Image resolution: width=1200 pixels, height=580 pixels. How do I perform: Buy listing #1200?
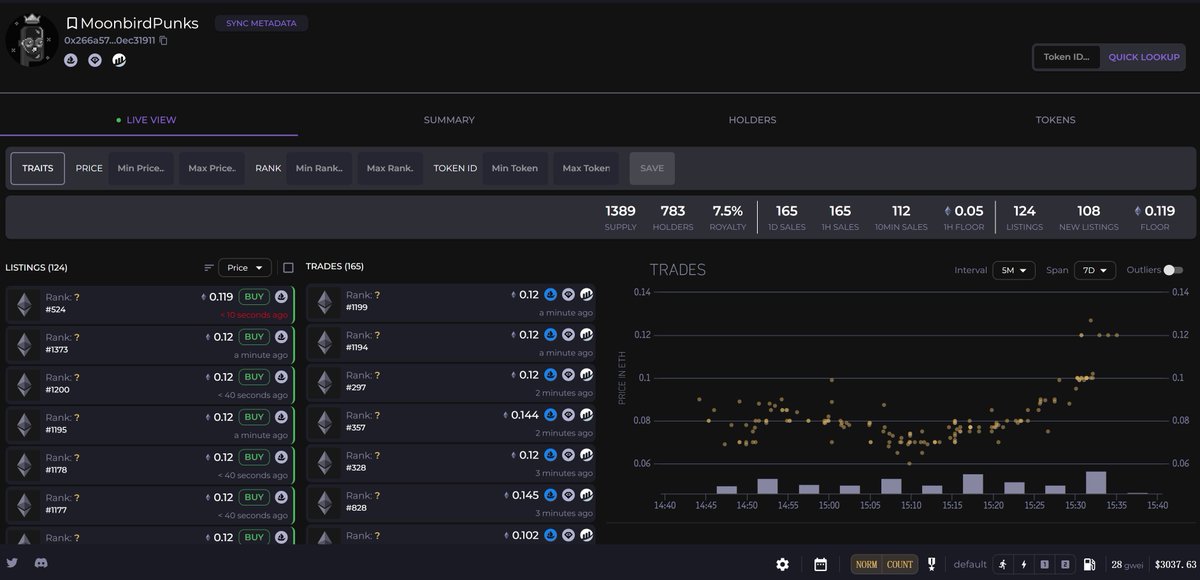coord(254,377)
